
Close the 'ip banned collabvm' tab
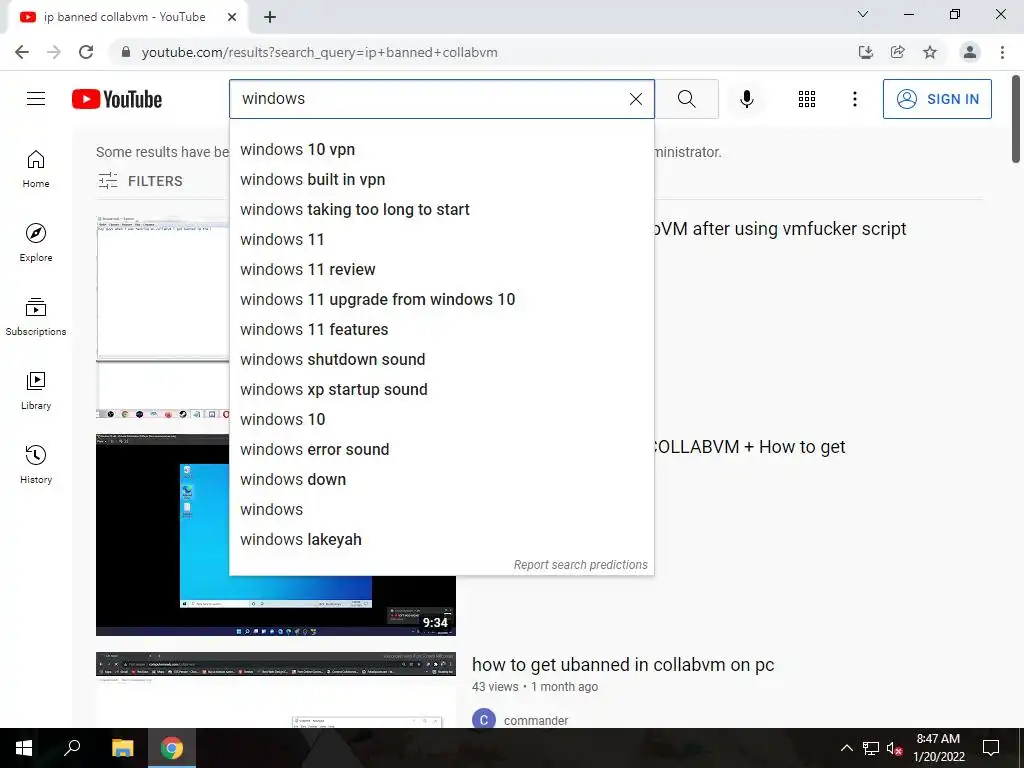coord(232,17)
